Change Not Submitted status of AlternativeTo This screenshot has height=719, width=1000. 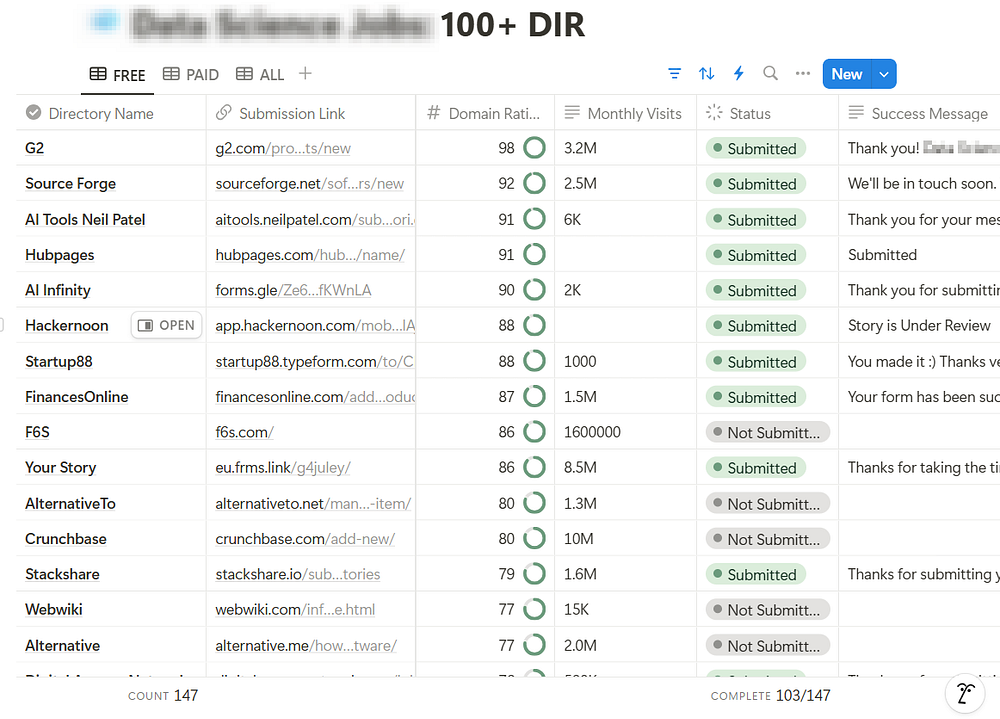pyautogui.click(x=768, y=504)
